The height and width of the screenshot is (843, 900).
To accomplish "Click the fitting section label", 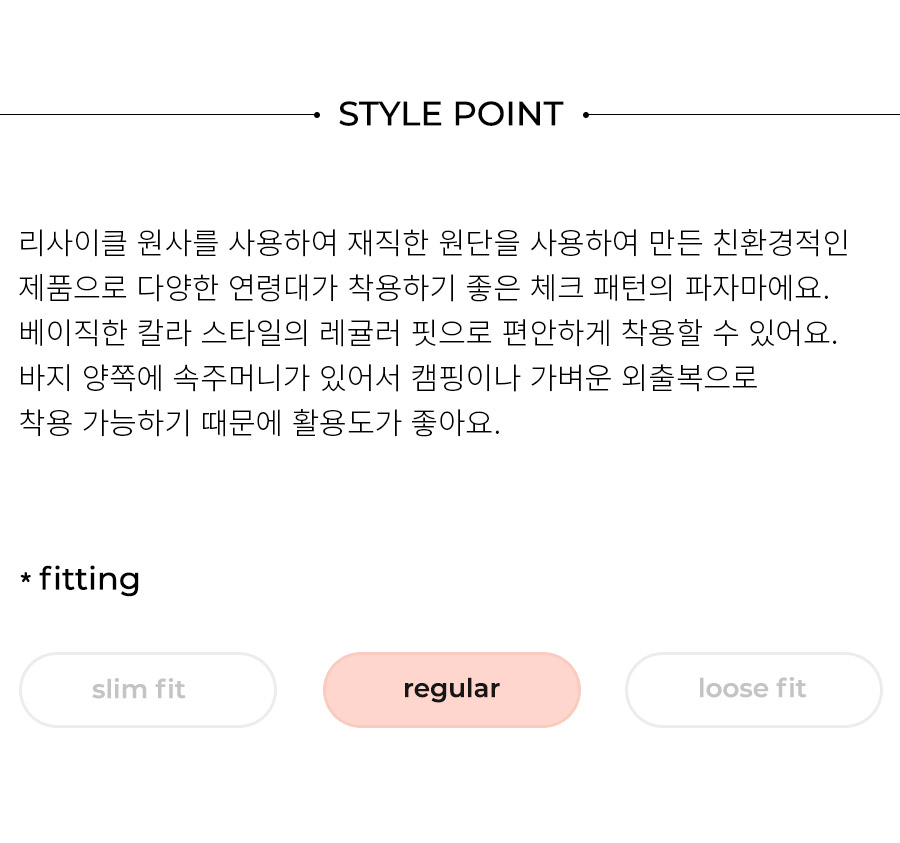I will pyautogui.click(x=90, y=580).
